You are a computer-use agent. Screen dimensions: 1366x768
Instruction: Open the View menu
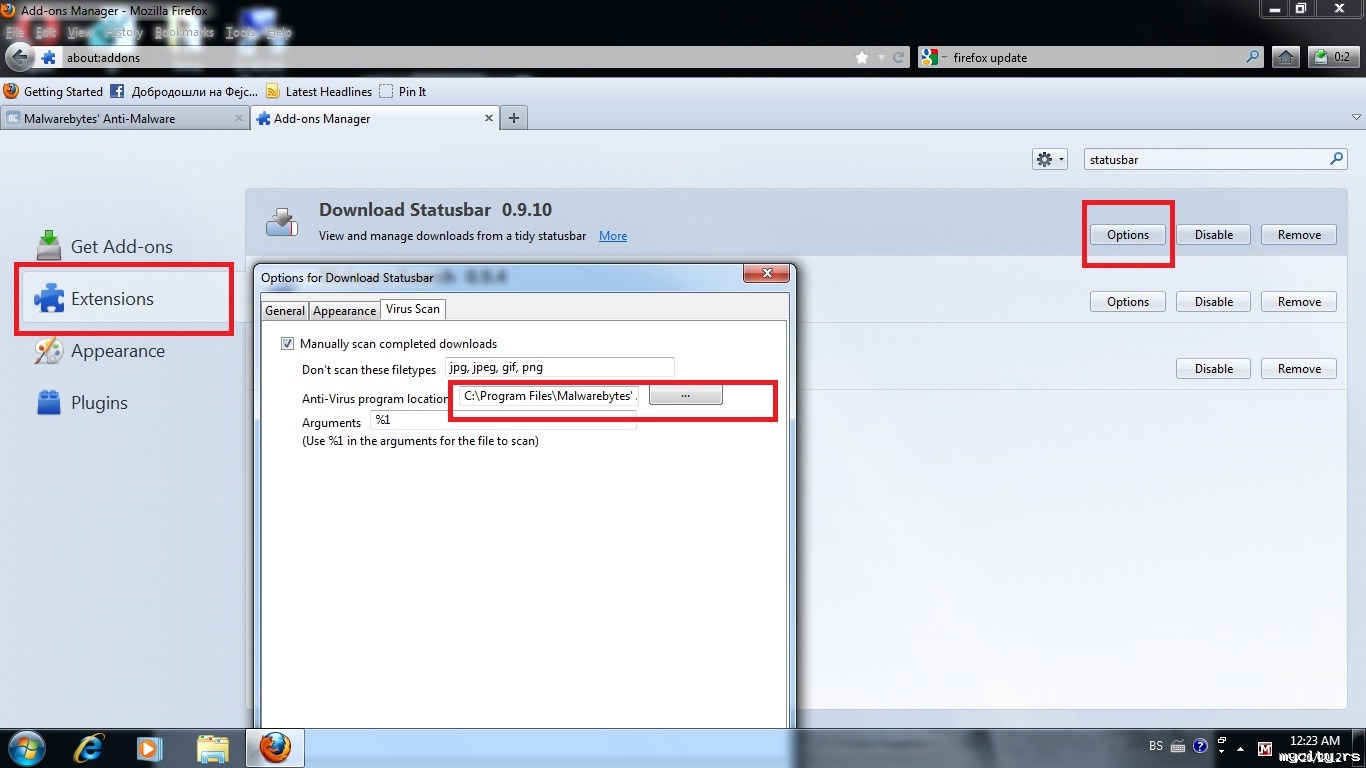click(80, 32)
